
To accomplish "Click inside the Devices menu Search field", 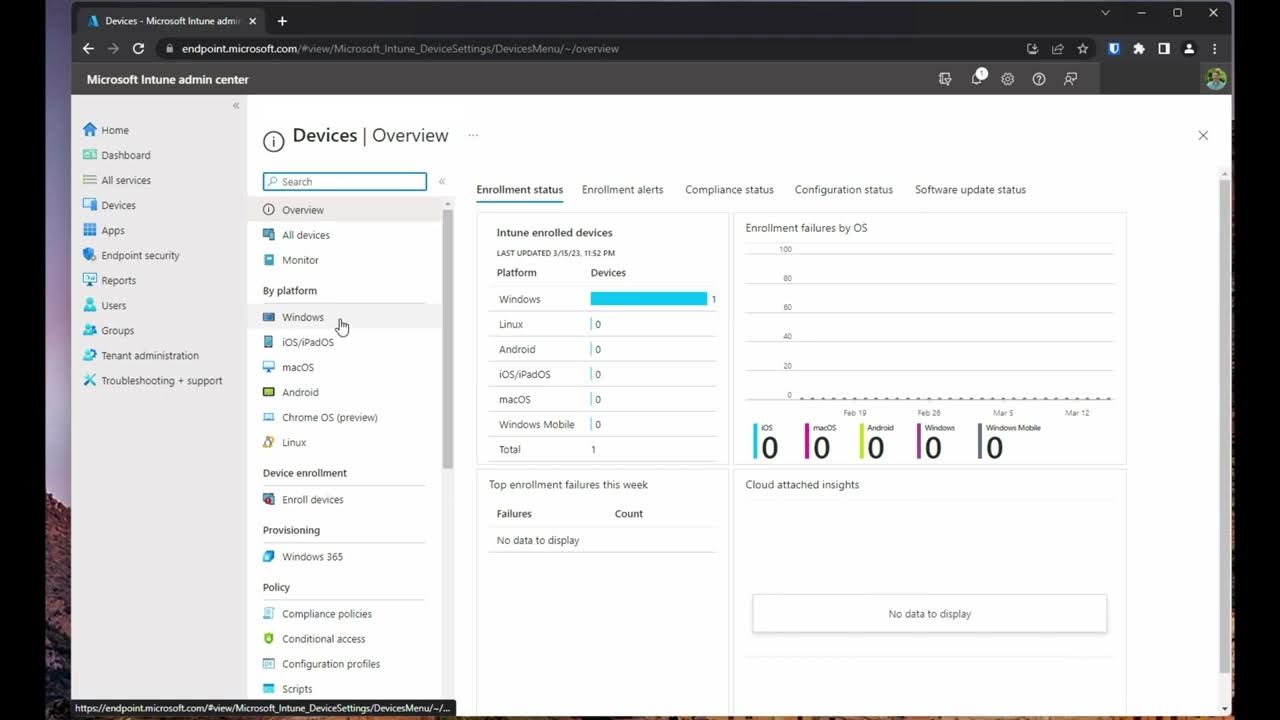I will 345,181.
